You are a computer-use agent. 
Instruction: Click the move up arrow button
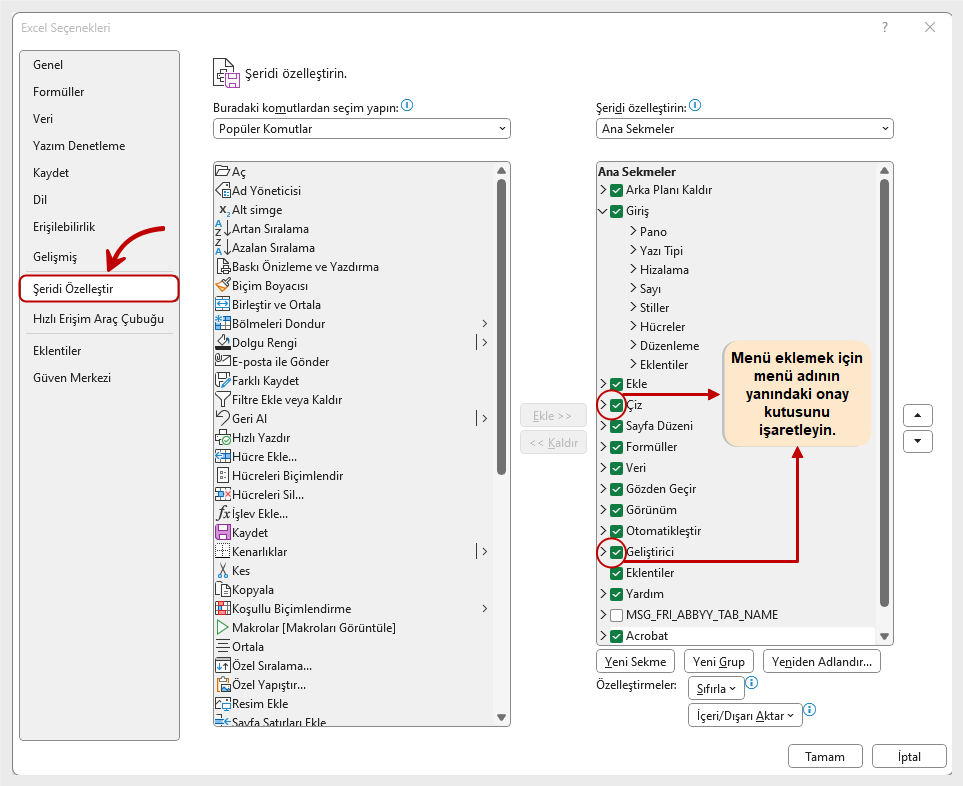point(918,416)
